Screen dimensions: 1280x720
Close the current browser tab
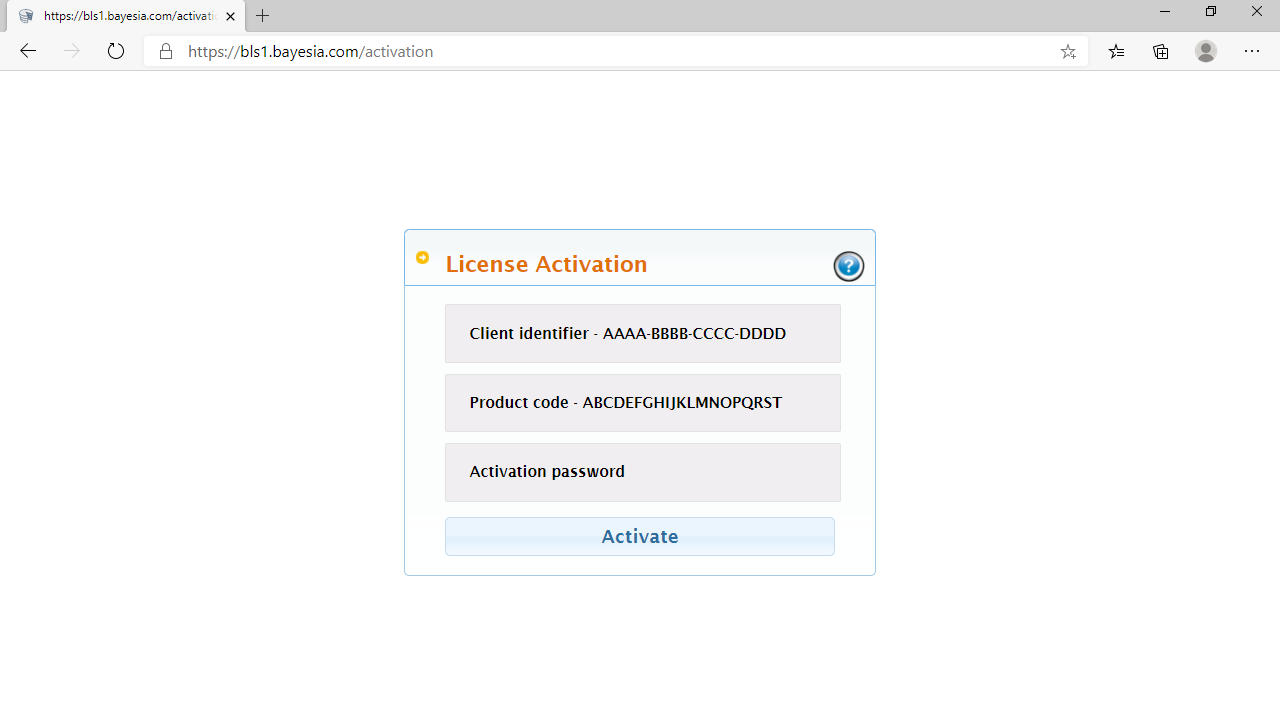[x=230, y=15]
